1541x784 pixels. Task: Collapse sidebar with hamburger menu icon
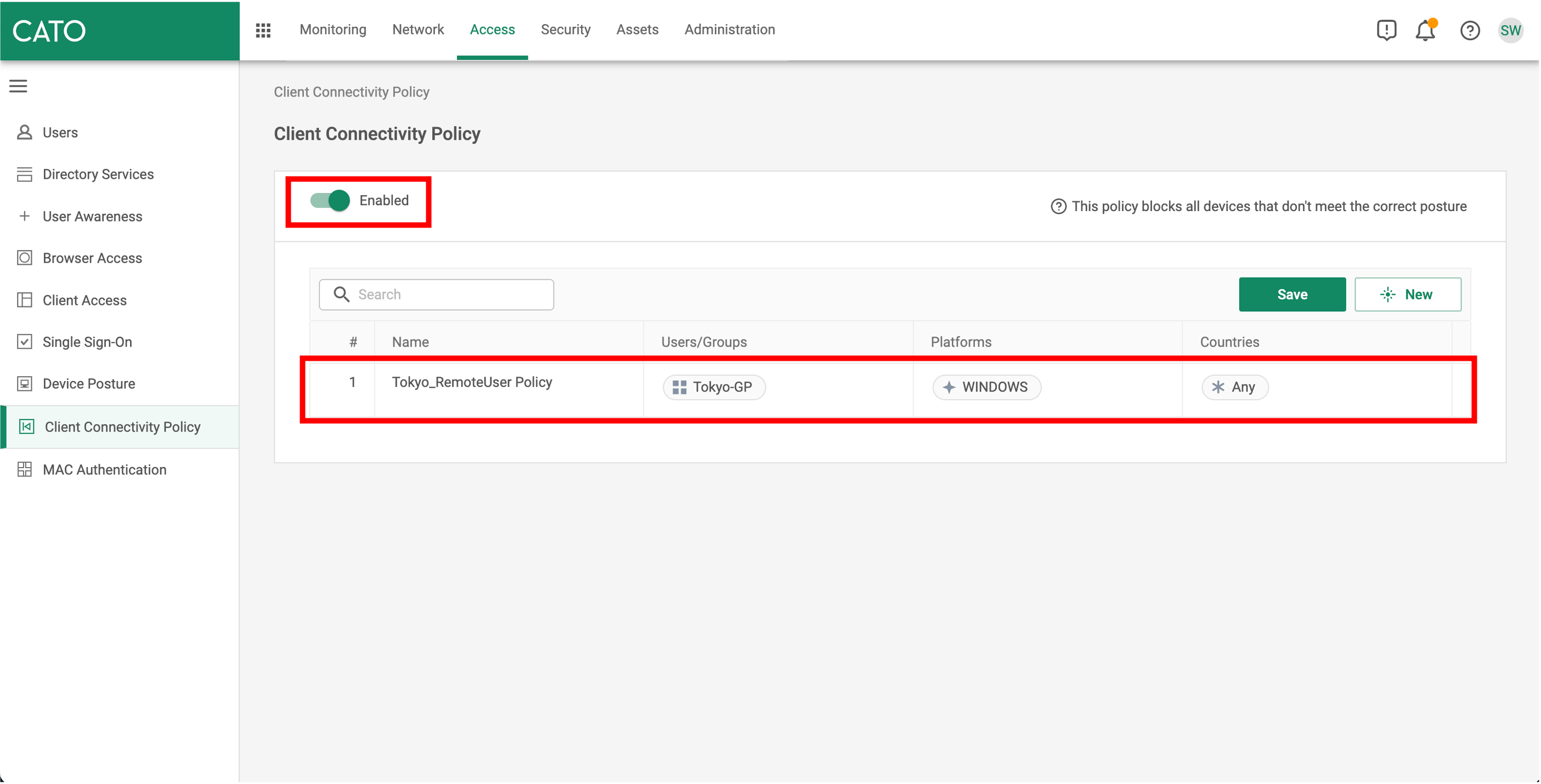(x=19, y=86)
